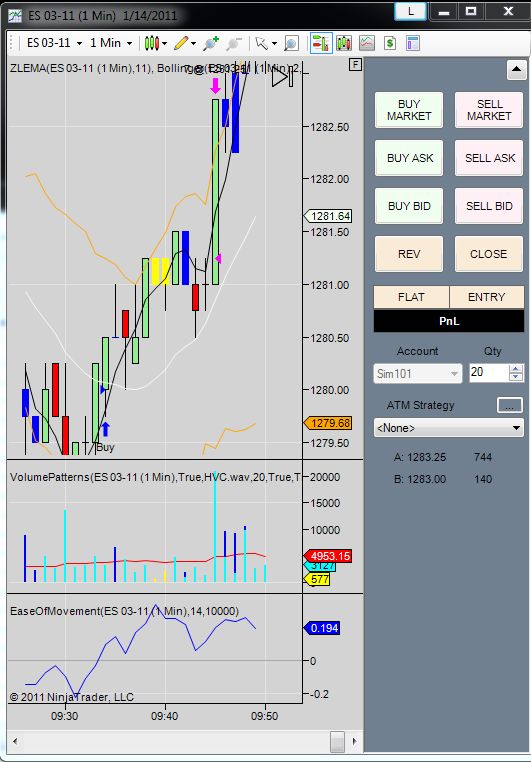Decrease Qty with the down stepper

click(x=516, y=378)
